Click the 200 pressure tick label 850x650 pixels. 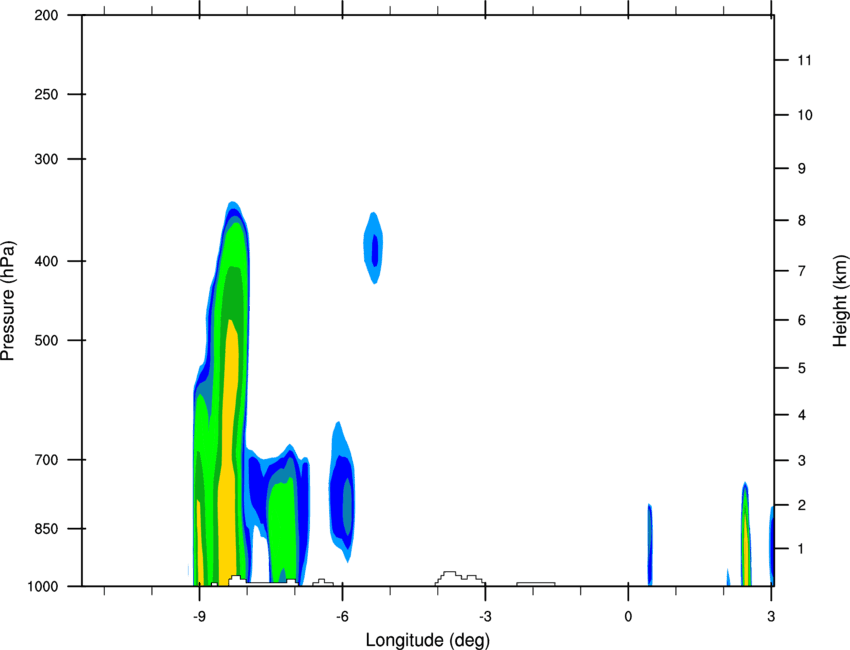47,16
